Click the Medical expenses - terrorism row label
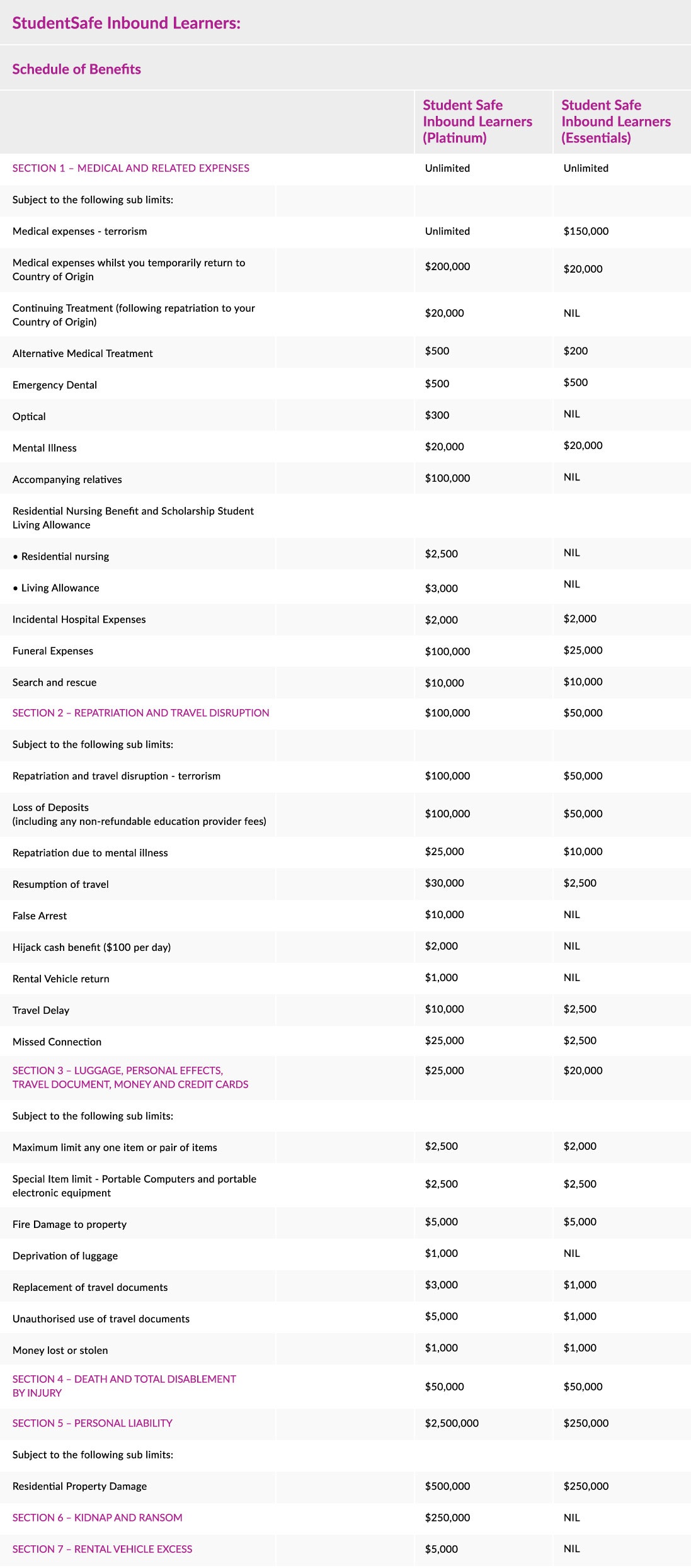Image resolution: width=691 pixels, height=1568 pixels. pyautogui.click(x=79, y=231)
